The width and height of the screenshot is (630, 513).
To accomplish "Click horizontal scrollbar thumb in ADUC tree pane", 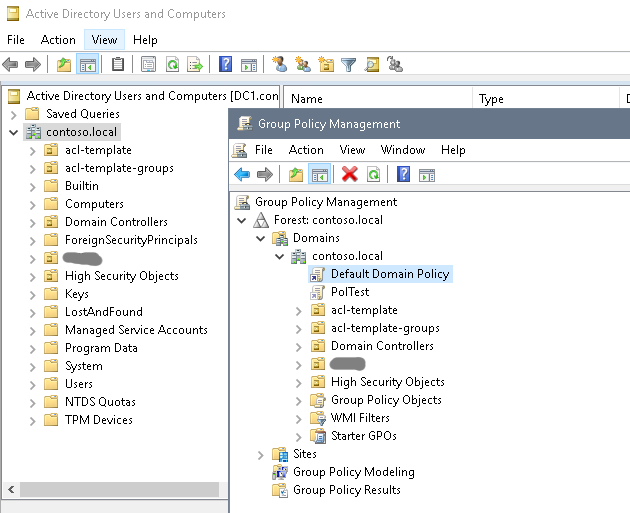I will pos(120,490).
